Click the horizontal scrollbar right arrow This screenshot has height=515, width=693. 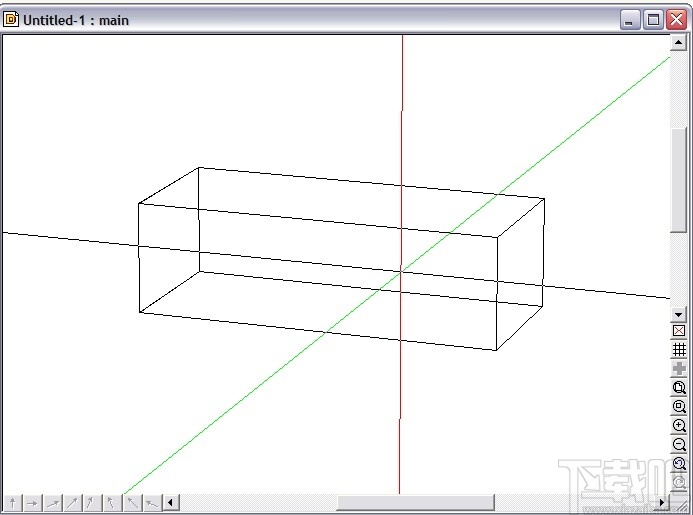point(662,503)
